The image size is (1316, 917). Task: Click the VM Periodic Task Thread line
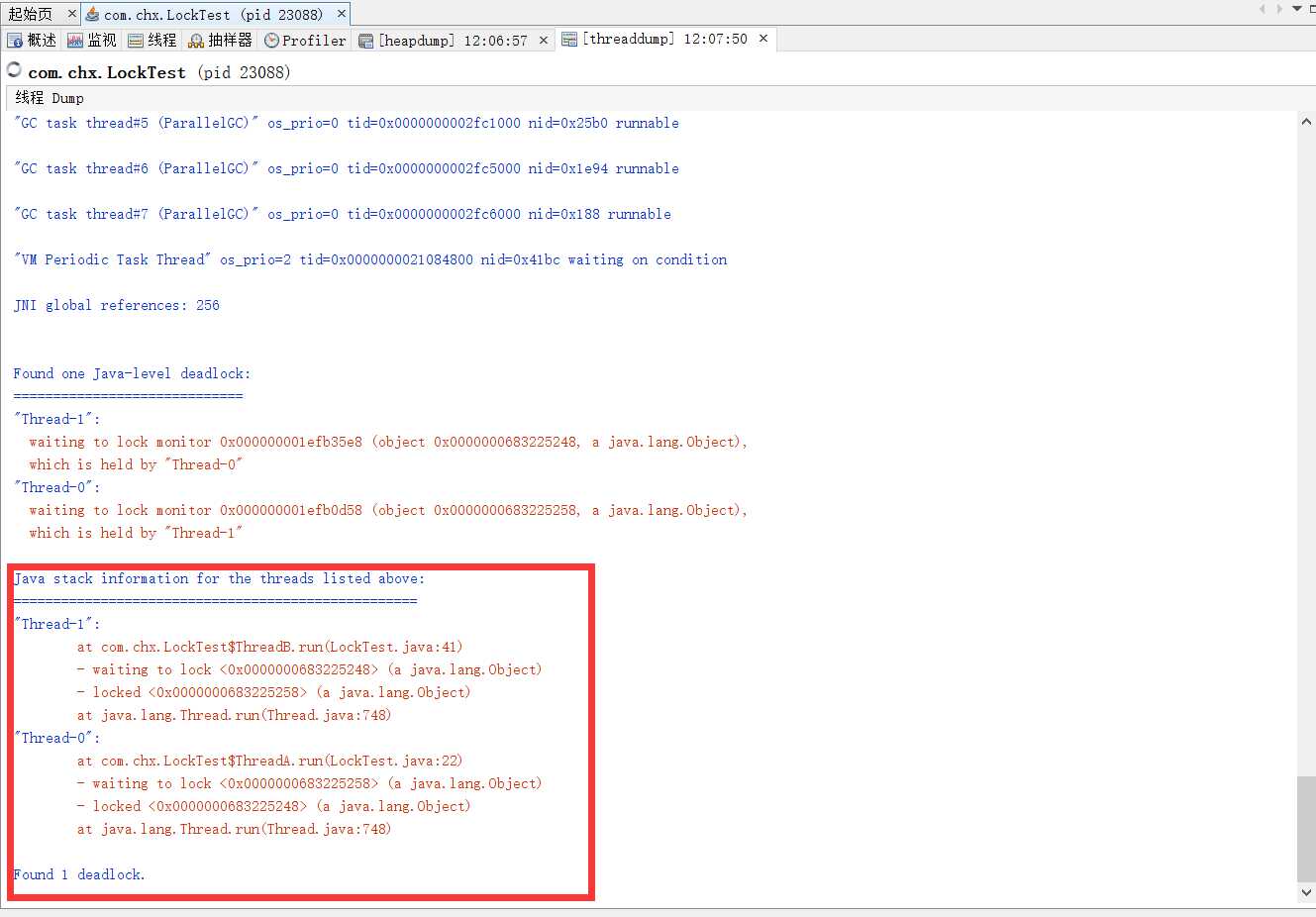[370, 259]
